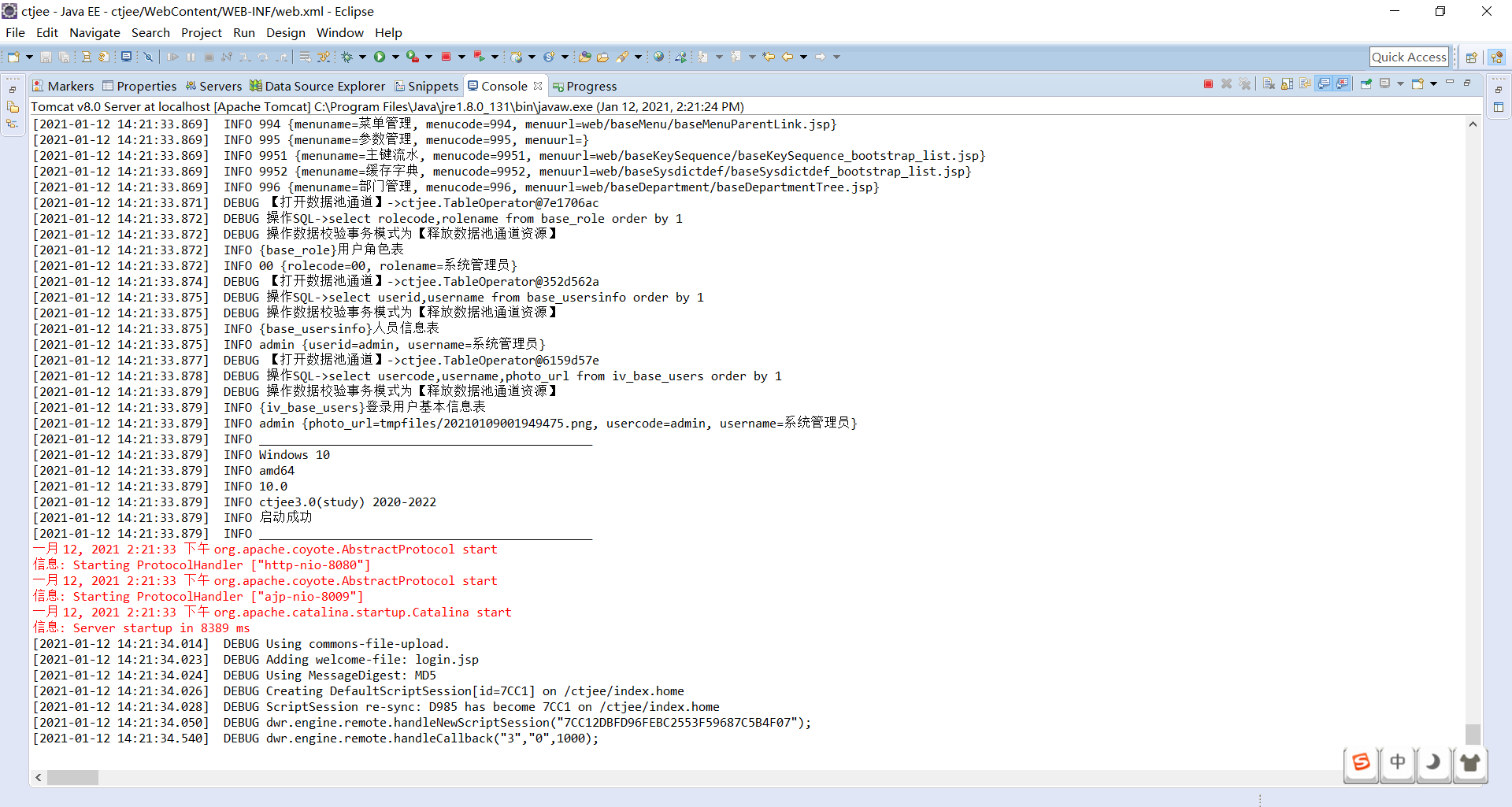The height and width of the screenshot is (807, 1512).
Task: Click the IME skin shirt icon
Action: click(1470, 762)
